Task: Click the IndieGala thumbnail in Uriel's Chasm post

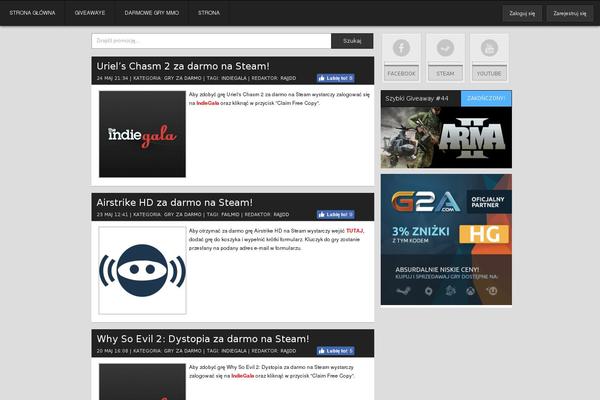Action: [x=142, y=134]
